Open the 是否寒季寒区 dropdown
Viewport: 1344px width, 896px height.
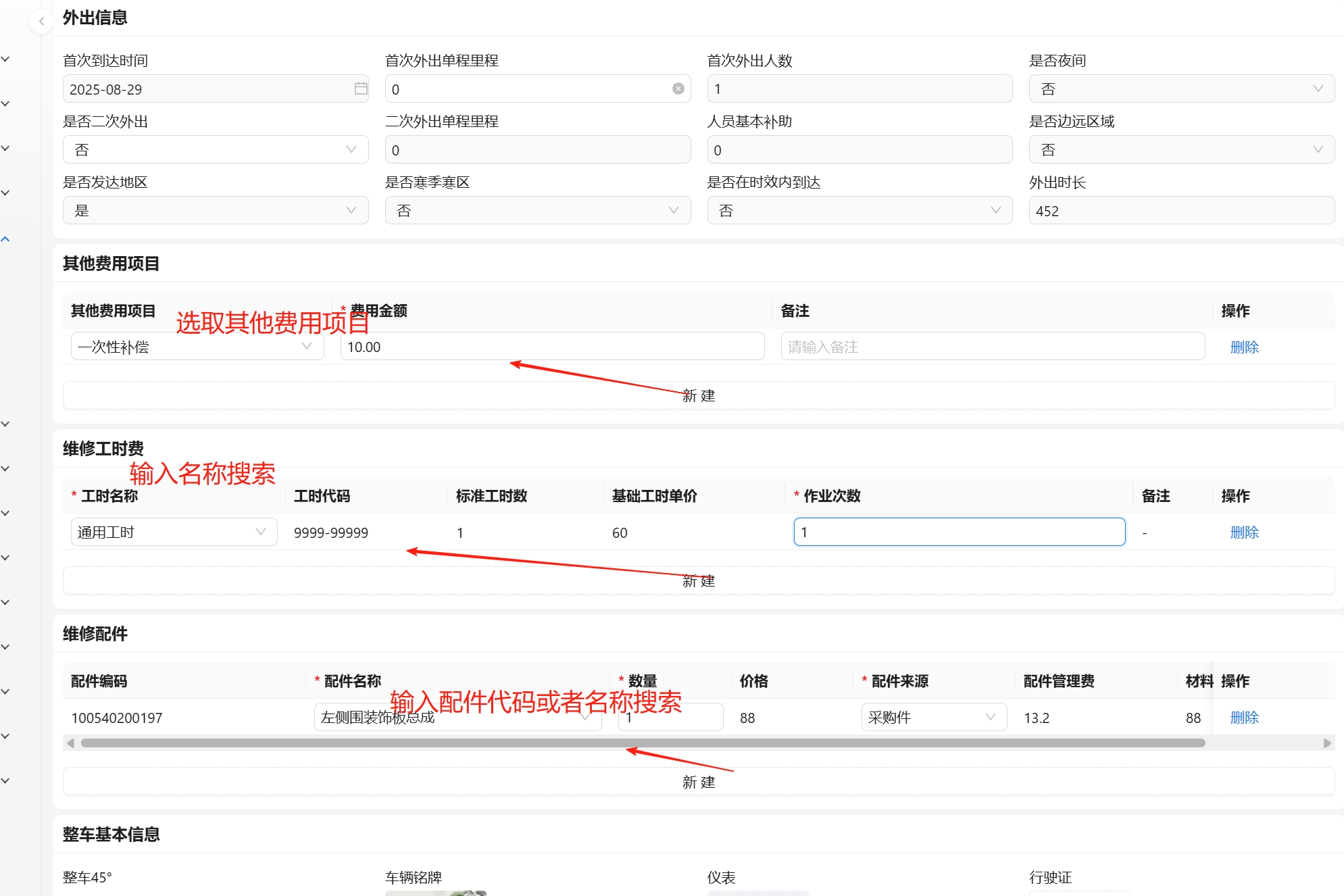point(538,210)
